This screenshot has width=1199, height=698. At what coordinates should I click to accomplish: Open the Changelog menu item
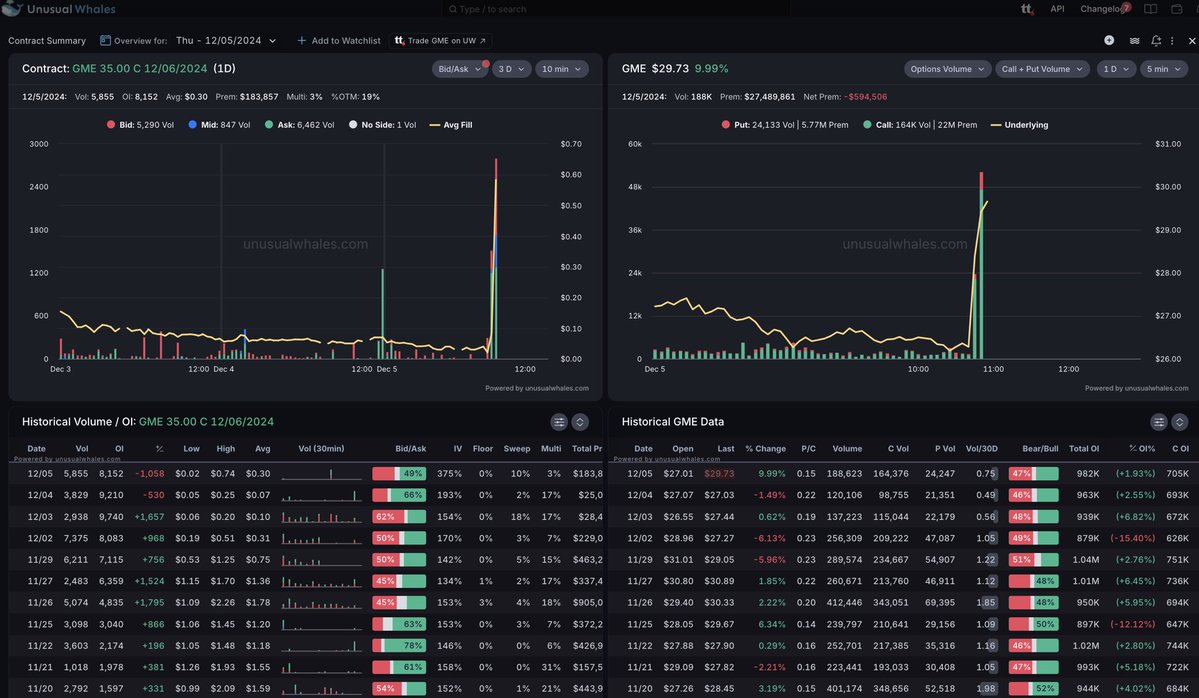coord(1102,9)
